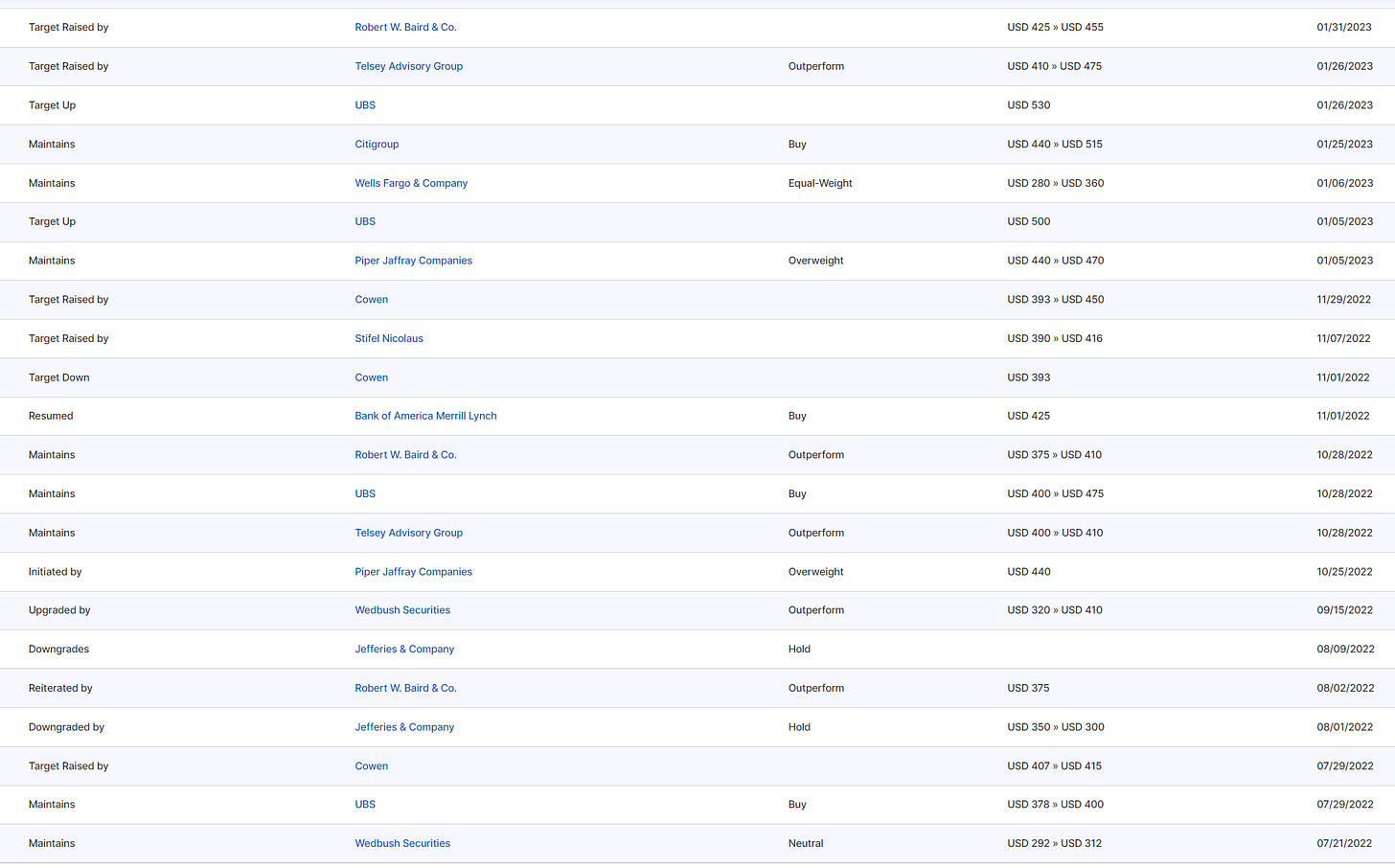Viewport: 1395px width, 868px height.
Task: Select the 'Upgraded by' action text
Action: (x=59, y=610)
